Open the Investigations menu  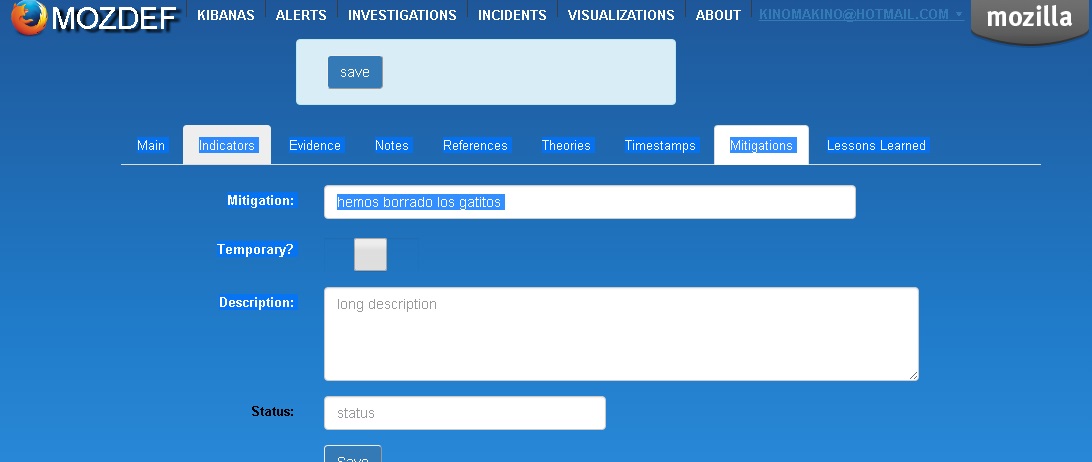click(402, 15)
